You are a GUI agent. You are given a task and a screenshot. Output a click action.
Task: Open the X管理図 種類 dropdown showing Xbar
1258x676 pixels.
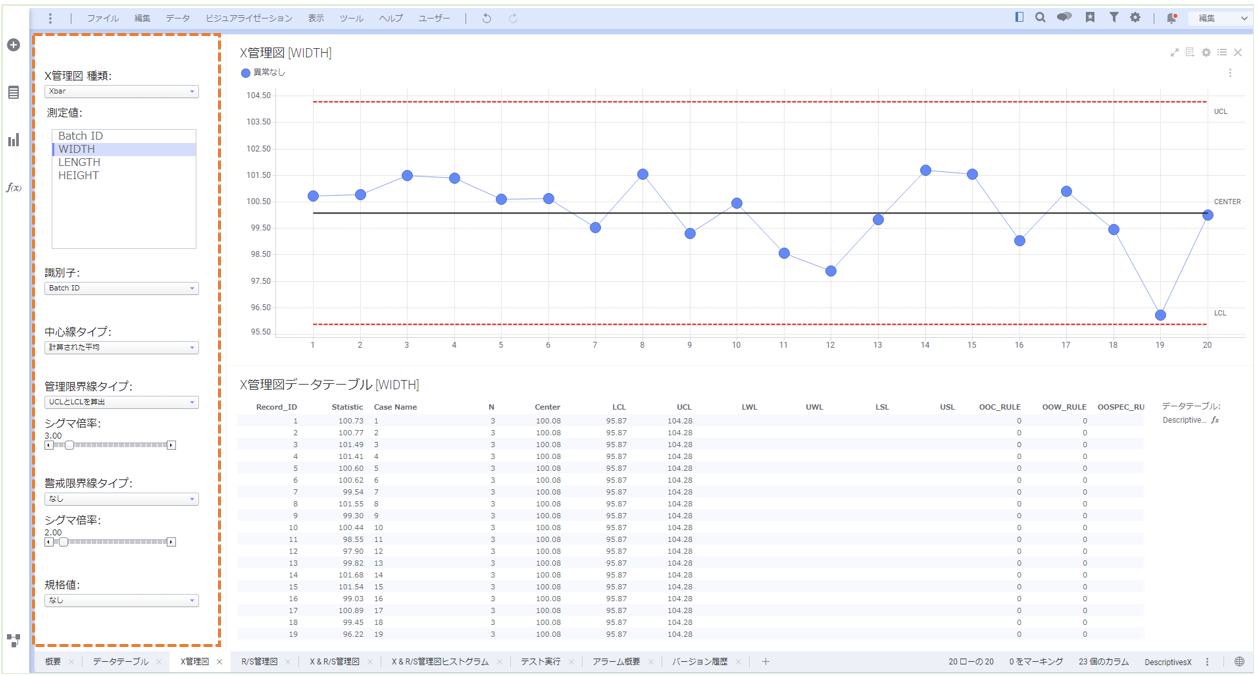(122, 91)
